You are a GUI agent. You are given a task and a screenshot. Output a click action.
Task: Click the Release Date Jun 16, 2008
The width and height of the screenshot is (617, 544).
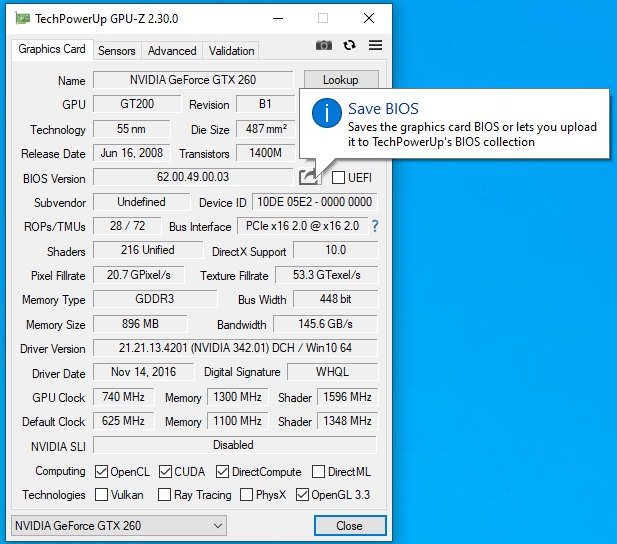[131, 153]
